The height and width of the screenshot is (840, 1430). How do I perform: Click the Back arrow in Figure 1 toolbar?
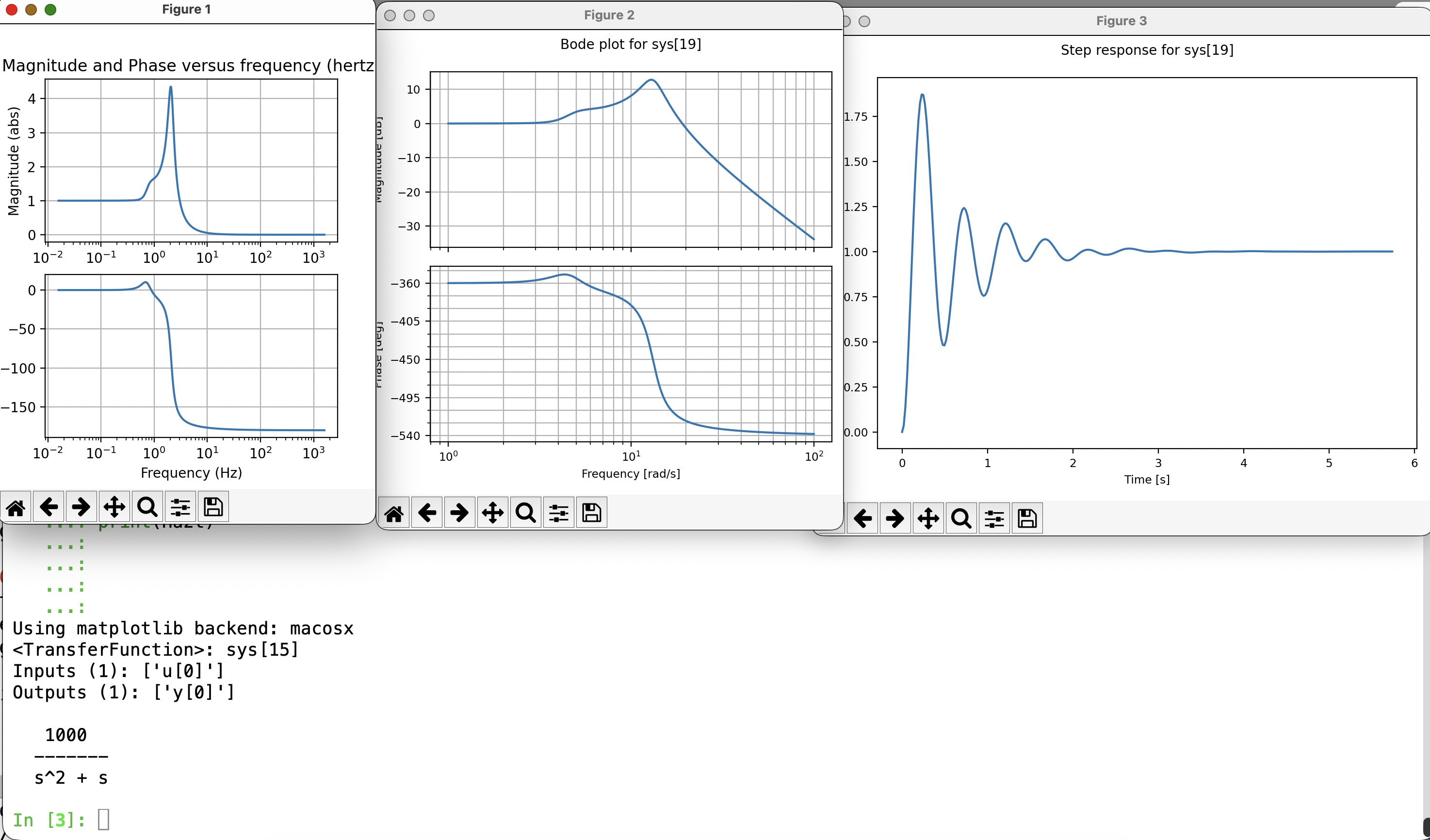coord(49,507)
